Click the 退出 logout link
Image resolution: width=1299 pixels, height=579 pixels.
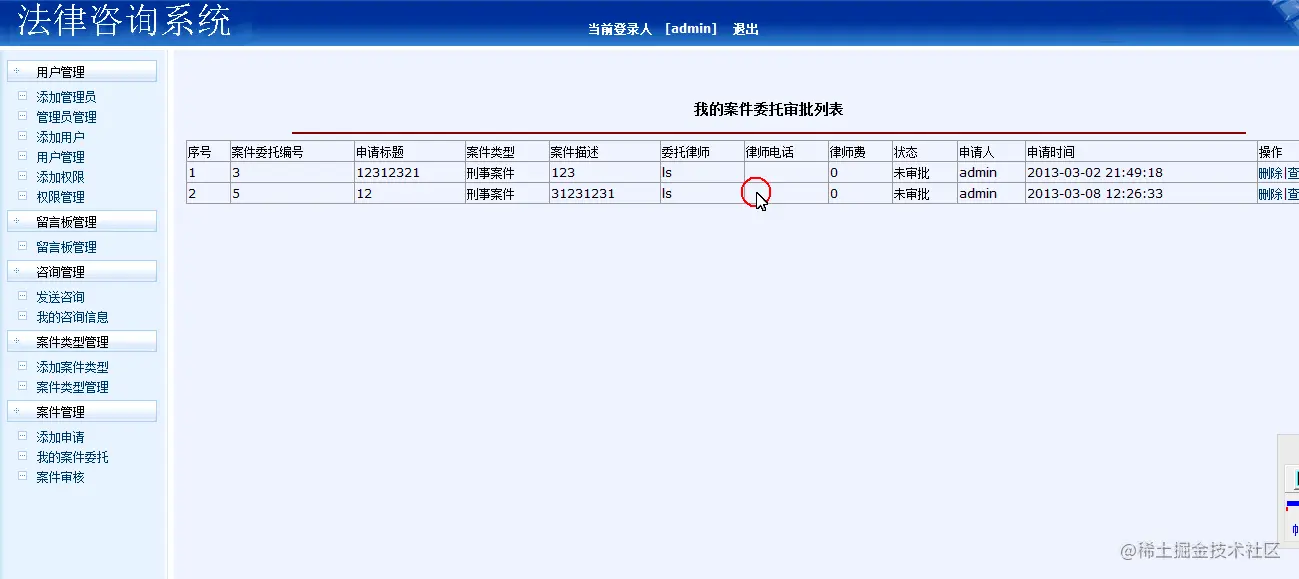pyautogui.click(x=746, y=28)
